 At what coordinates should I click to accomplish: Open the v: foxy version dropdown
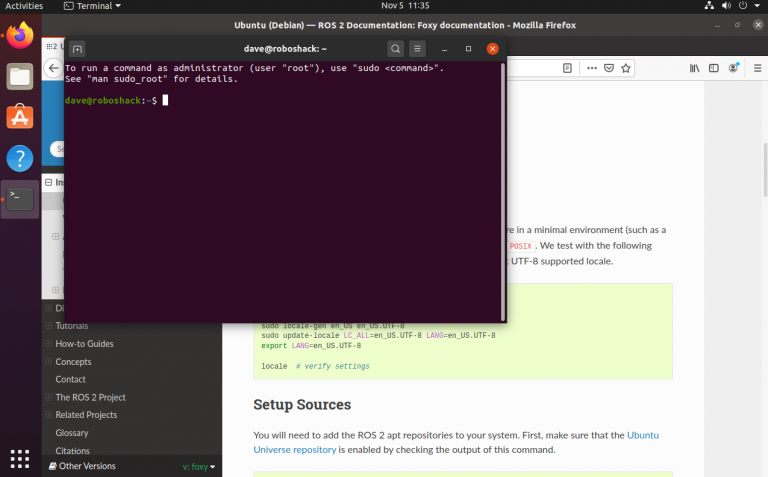point(198,466)
